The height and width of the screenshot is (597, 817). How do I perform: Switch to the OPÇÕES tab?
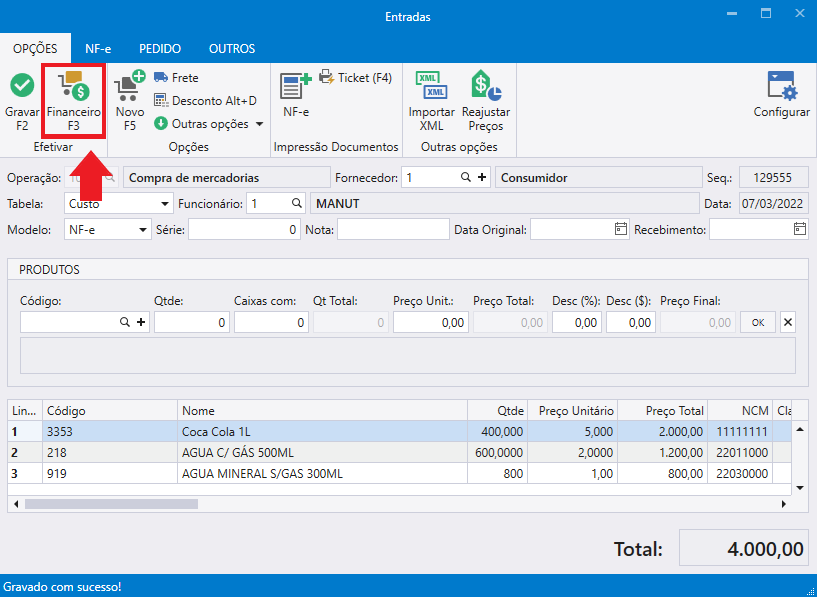[35, 48]
